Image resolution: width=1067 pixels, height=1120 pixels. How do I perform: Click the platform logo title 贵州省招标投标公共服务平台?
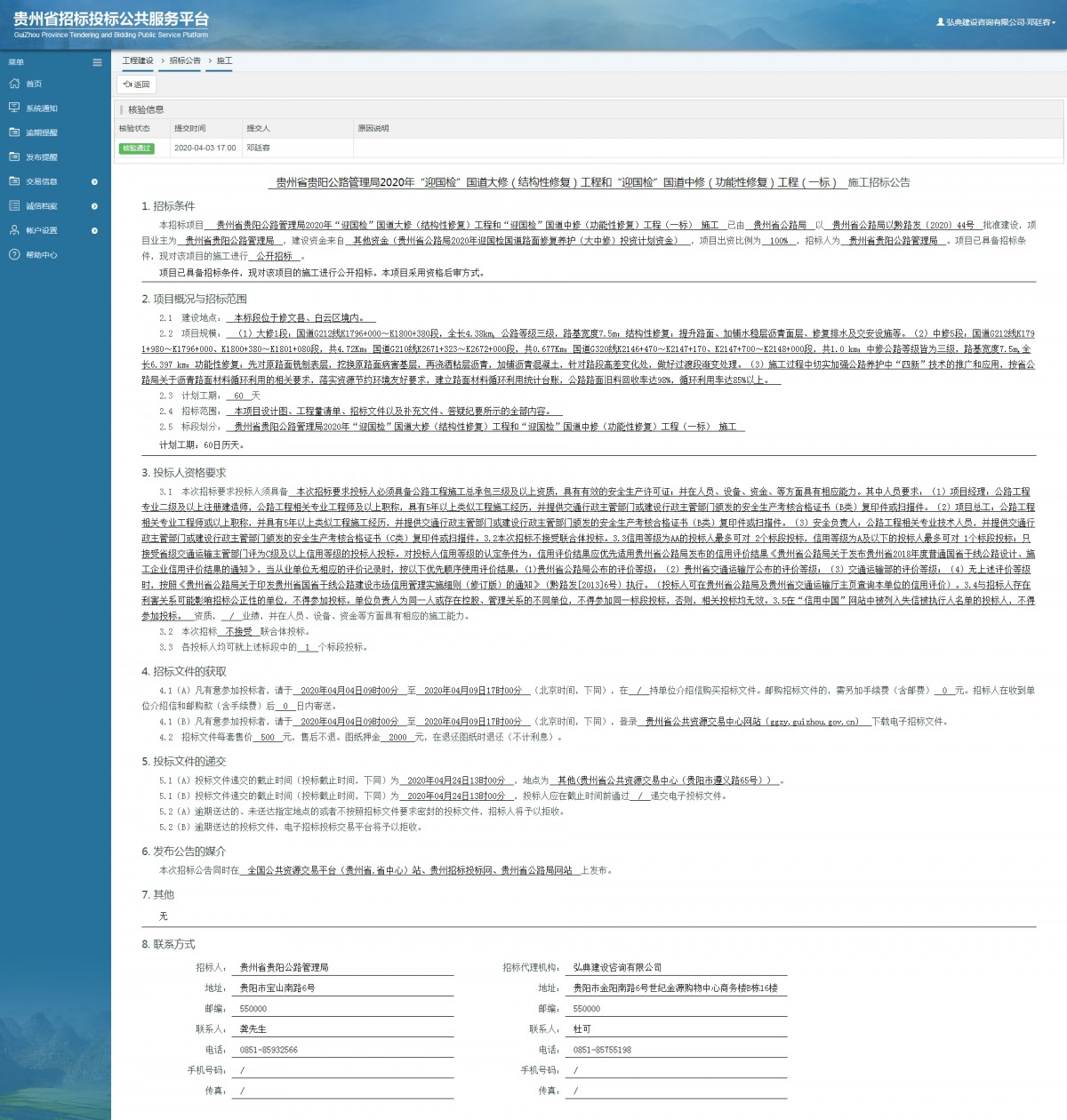[111, 20]
